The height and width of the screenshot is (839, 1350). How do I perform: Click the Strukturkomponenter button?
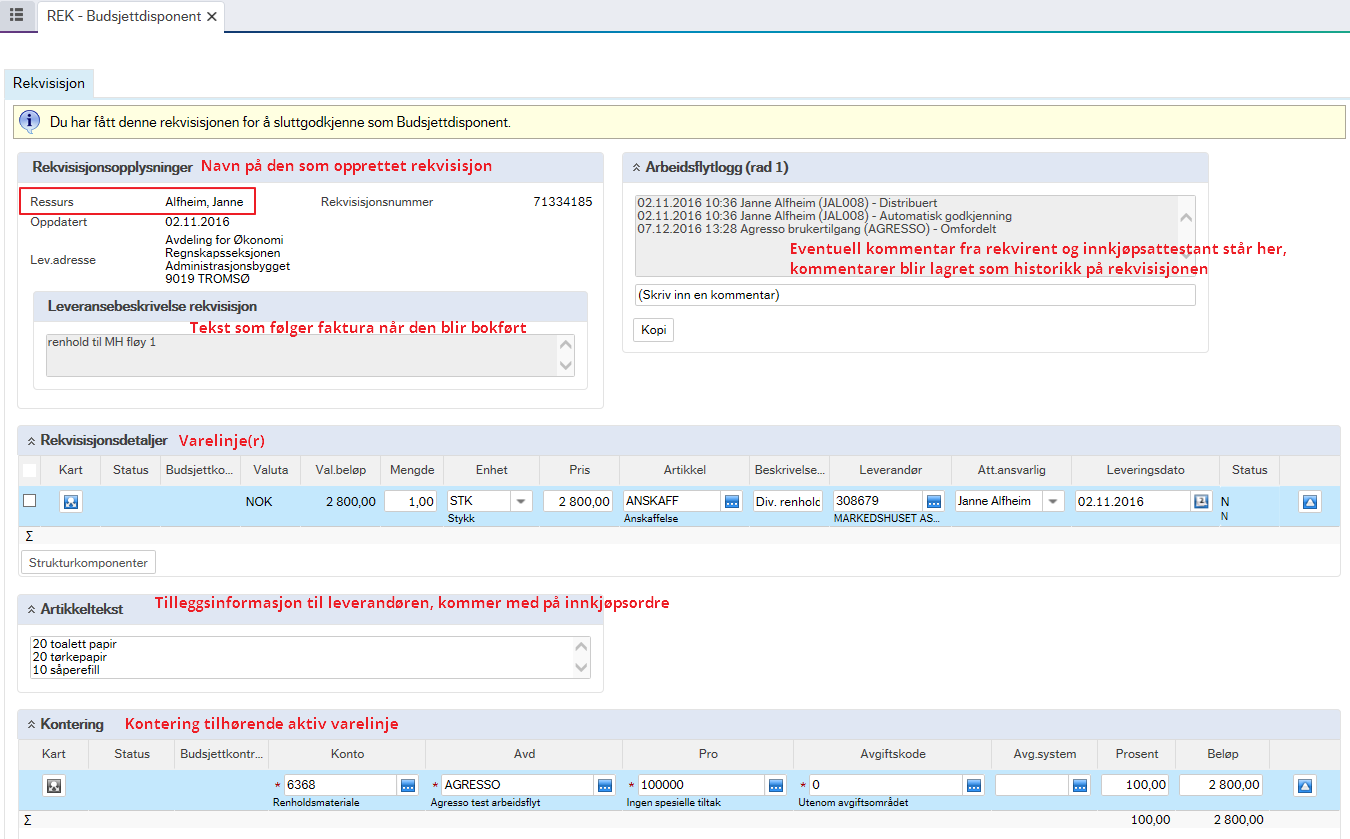[x=88, y=562]
